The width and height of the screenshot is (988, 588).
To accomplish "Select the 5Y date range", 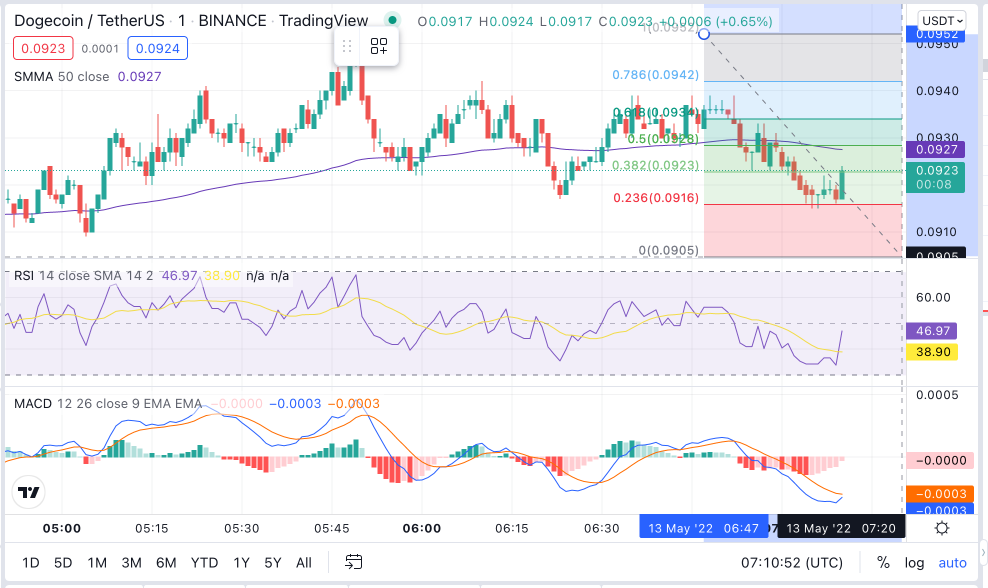I will 273,563.
